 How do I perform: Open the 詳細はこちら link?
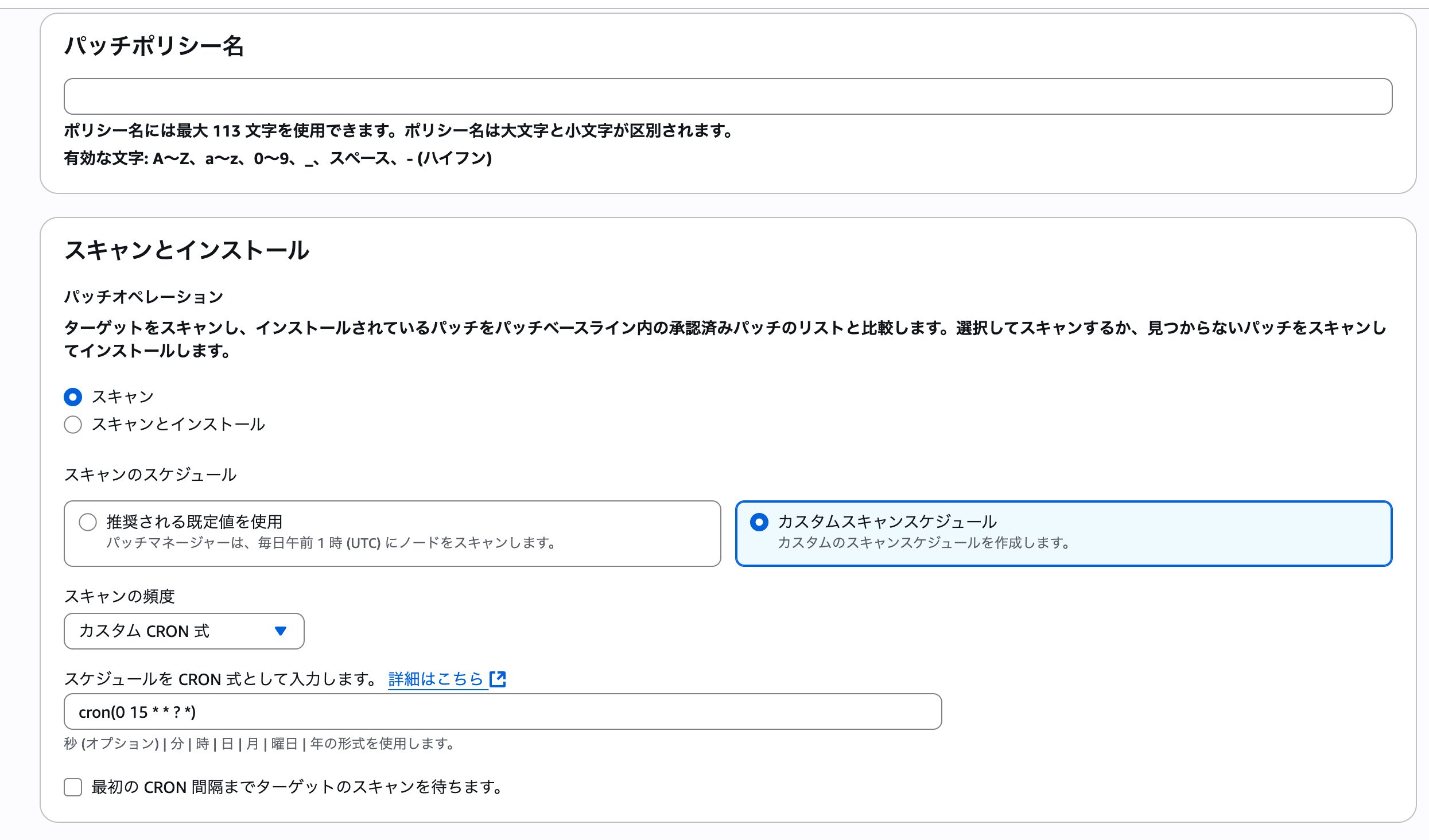pos(436,679)
